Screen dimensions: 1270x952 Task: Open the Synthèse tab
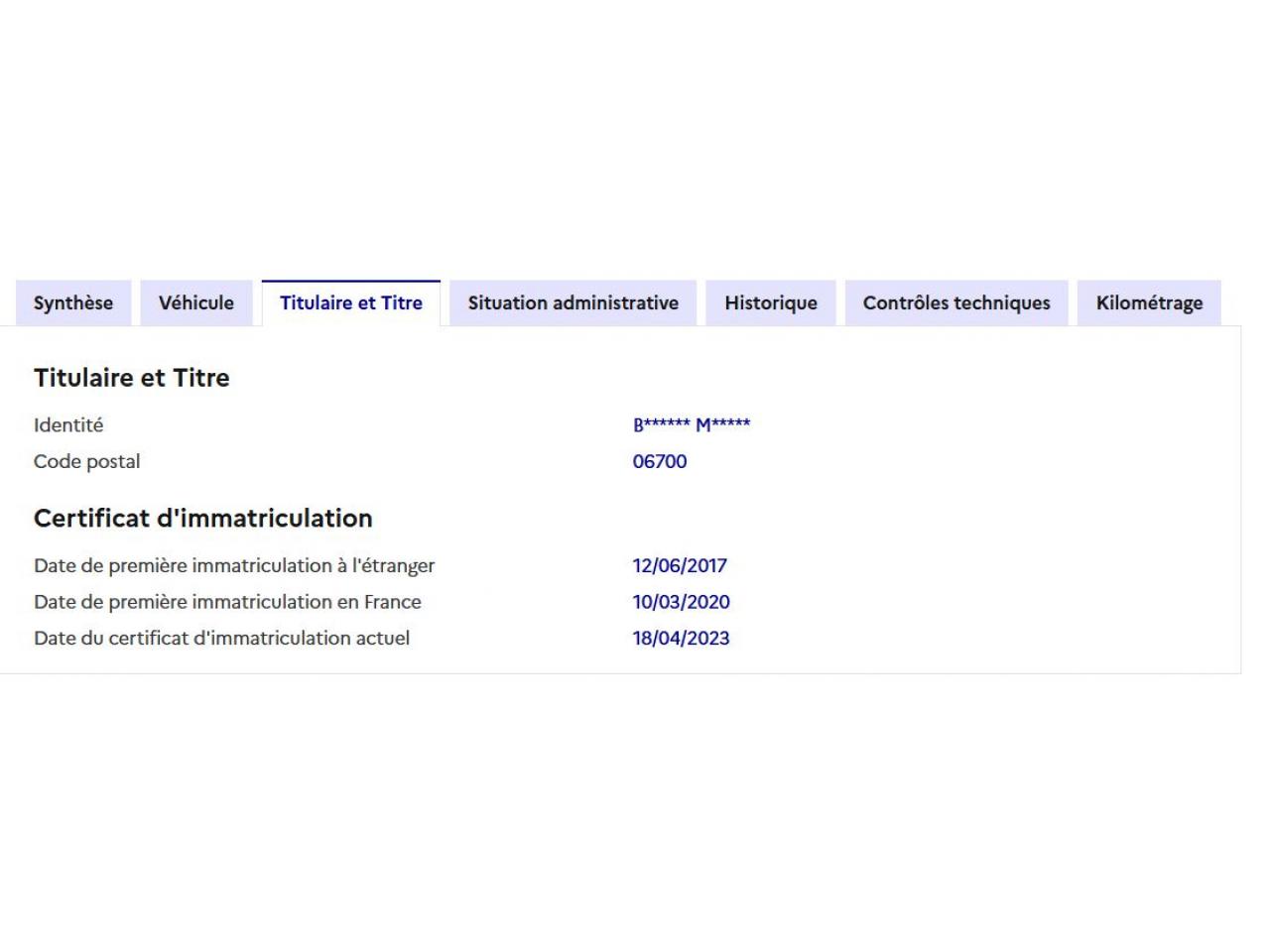(x=73, y=303)
